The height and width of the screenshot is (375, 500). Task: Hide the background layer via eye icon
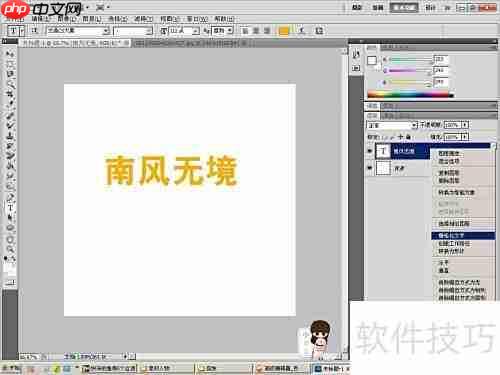click(x=370, y=168)
